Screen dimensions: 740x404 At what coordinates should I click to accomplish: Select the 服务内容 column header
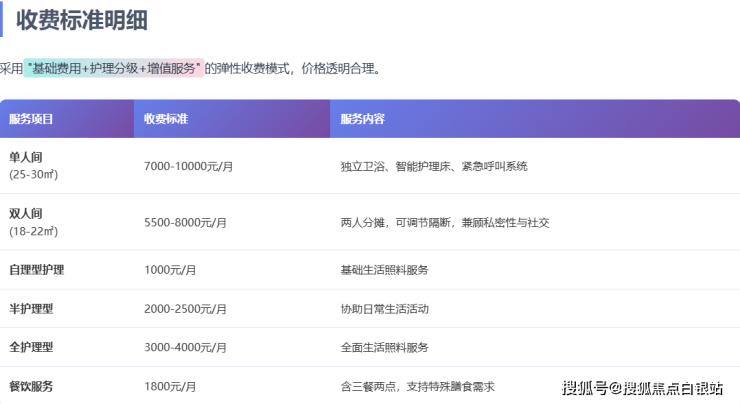[x=362, y=119]
